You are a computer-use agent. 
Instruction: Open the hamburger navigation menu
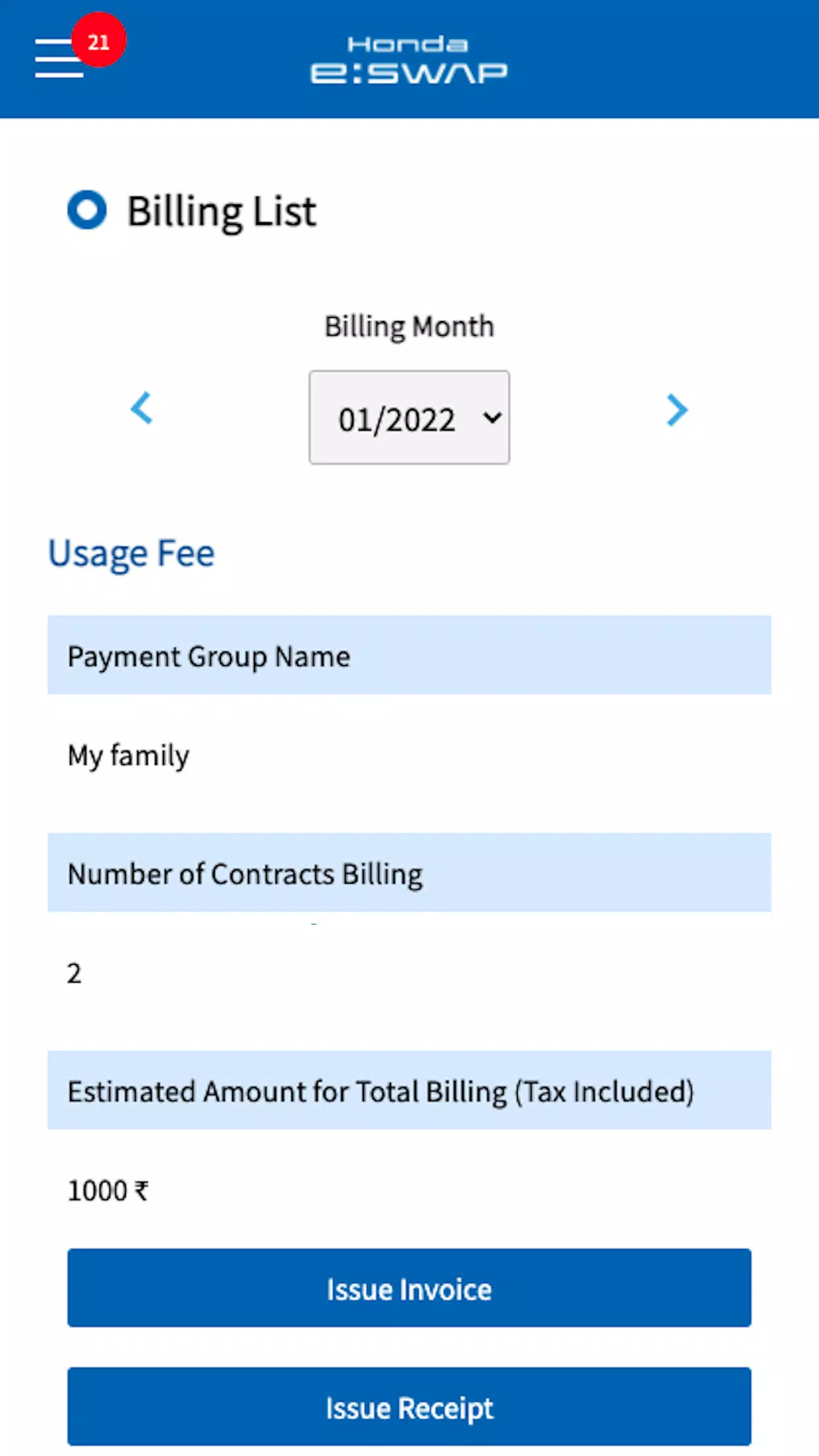[x=59, y=58]
